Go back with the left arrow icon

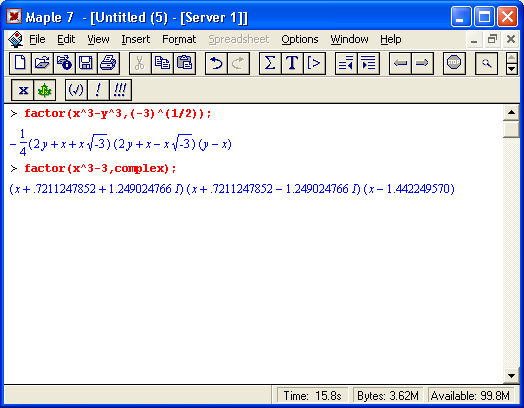pos(400,63)
